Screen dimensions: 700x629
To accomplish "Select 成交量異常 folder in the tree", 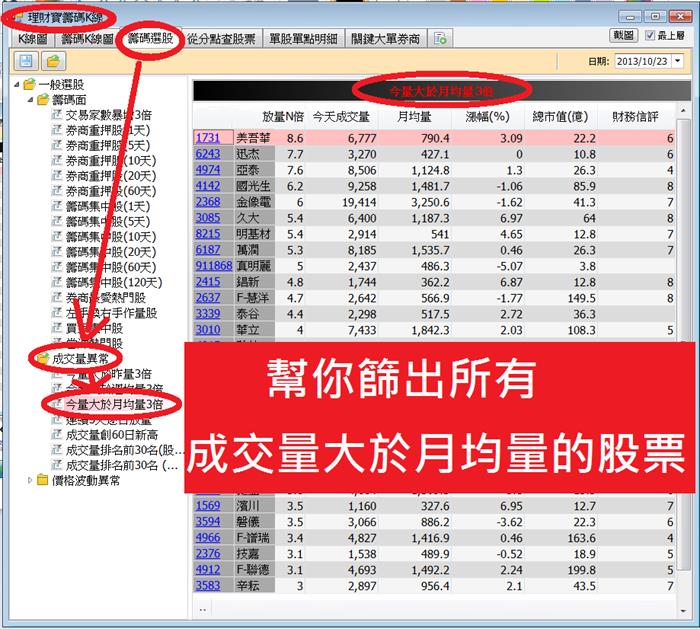I will point(80,358).
